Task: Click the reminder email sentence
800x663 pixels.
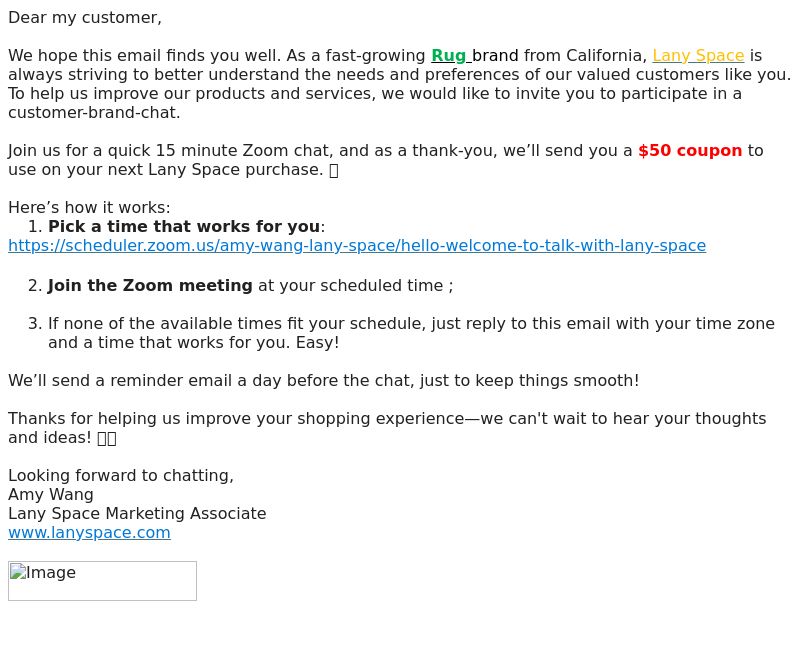Action: point(323,381)
